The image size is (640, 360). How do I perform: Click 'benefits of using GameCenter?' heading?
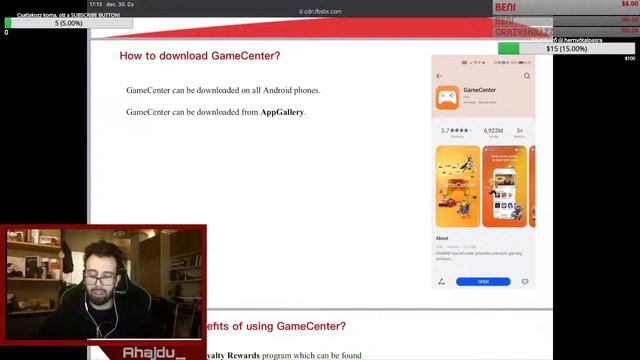pos(276,326)
